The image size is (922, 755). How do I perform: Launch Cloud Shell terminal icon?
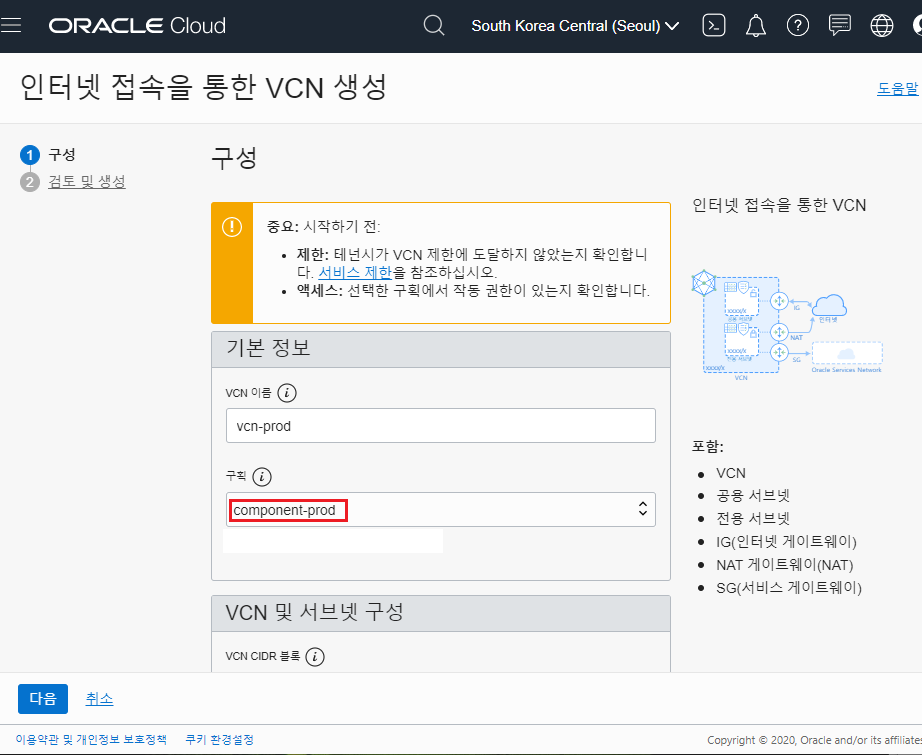[x=713, y=25]
